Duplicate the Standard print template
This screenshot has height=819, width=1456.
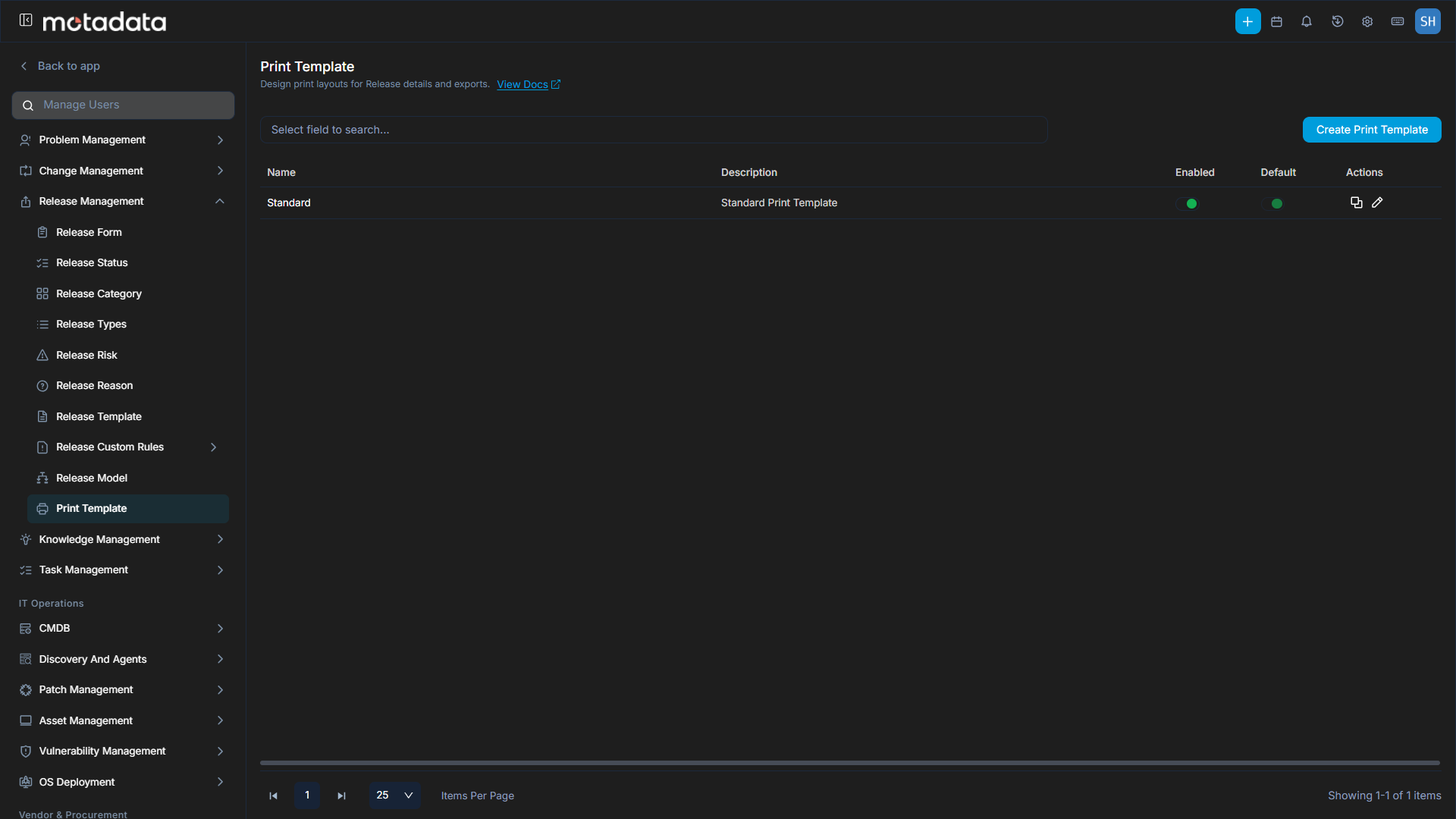[1357, 202]
